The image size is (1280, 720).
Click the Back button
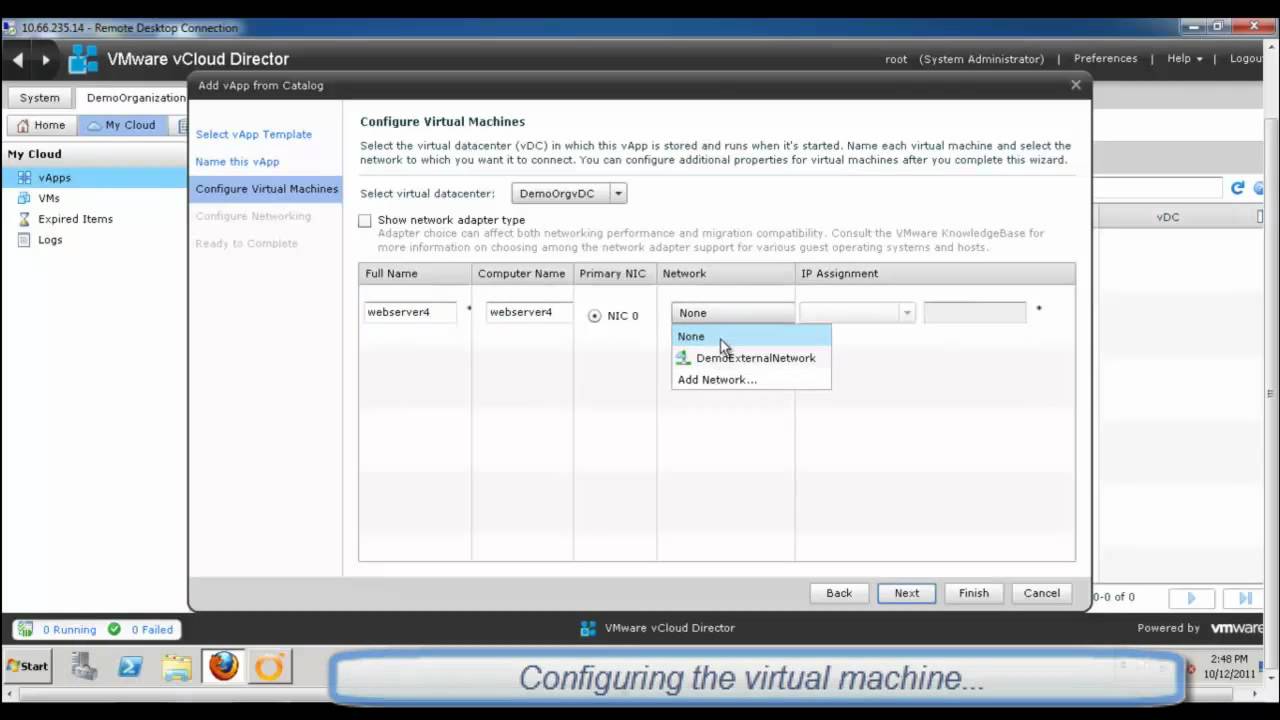[839, 593]
